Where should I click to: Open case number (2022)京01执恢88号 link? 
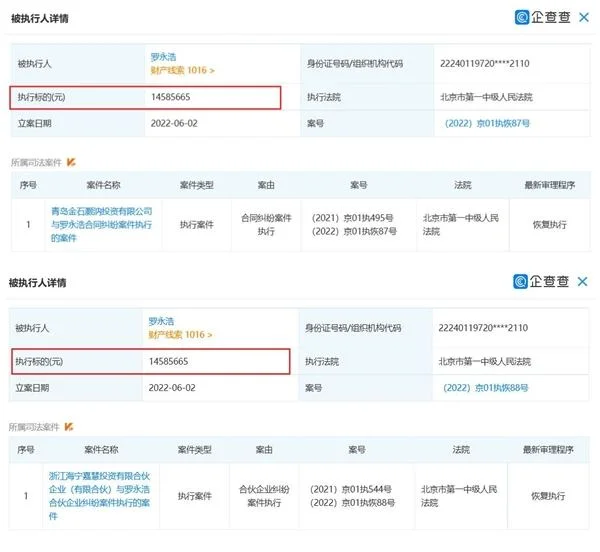click(x=486, y=387)
